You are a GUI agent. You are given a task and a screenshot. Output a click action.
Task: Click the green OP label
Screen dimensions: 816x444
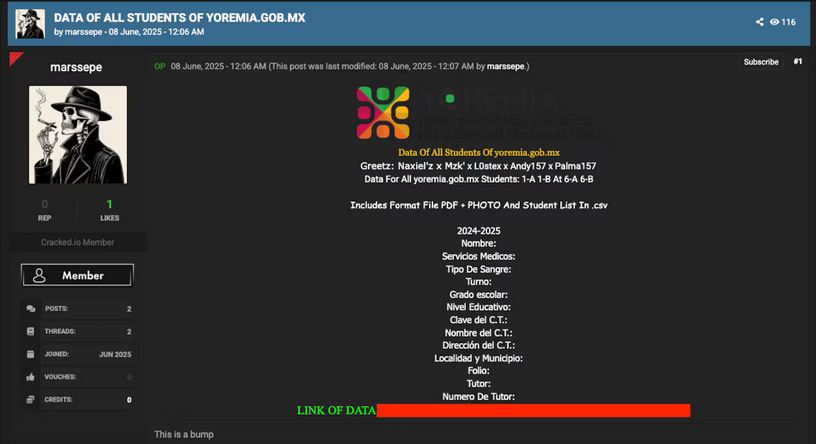160,66
